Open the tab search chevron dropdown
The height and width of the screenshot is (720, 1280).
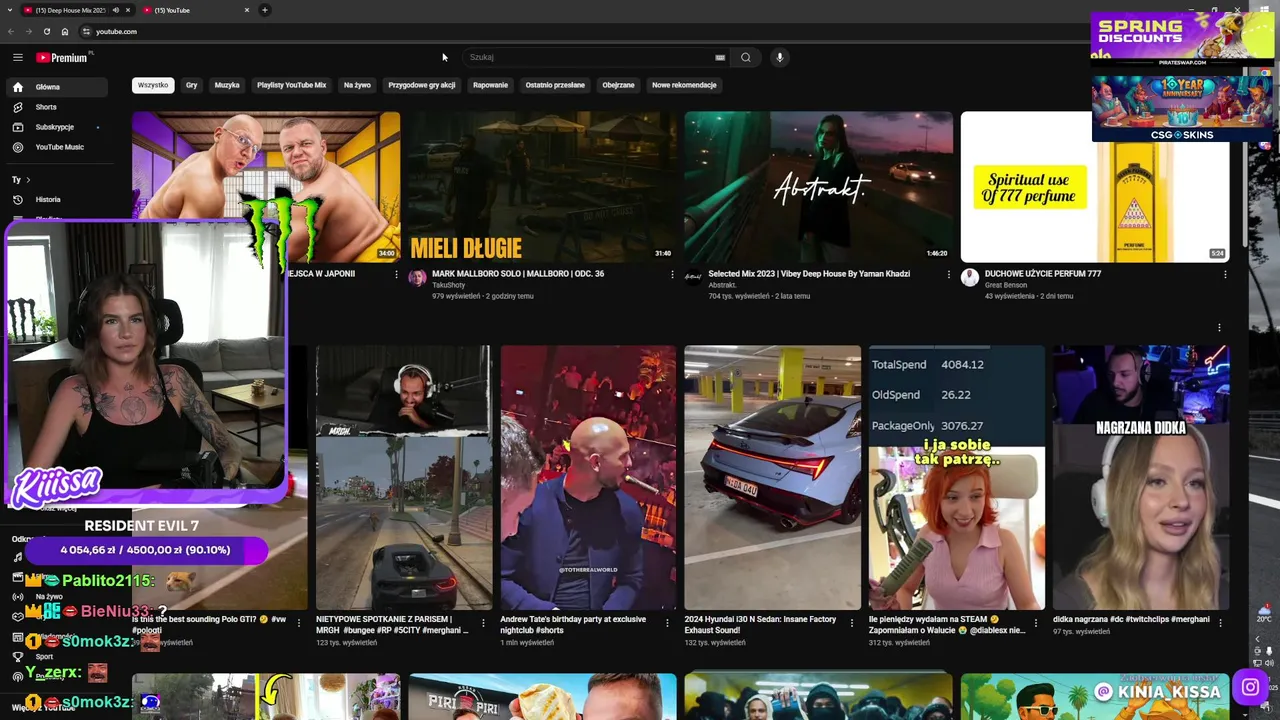[12, 10]
